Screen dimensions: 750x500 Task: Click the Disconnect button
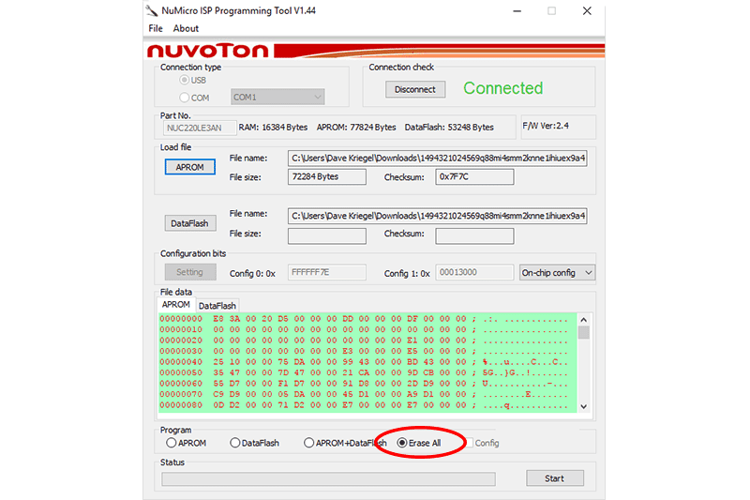click(415, 89)
